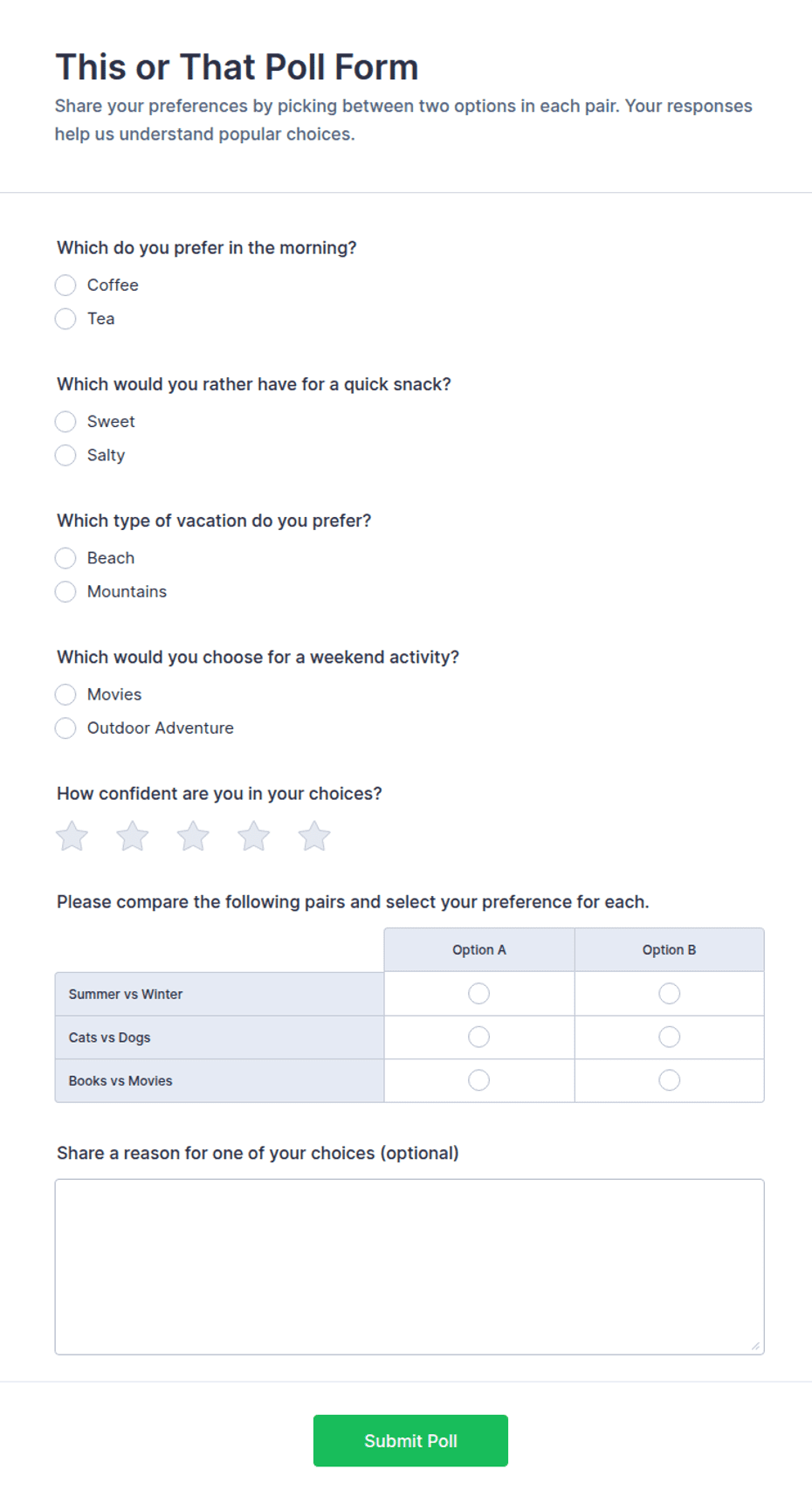
Task: Focus the reason for choices text area
Action: click(409, 1266)
